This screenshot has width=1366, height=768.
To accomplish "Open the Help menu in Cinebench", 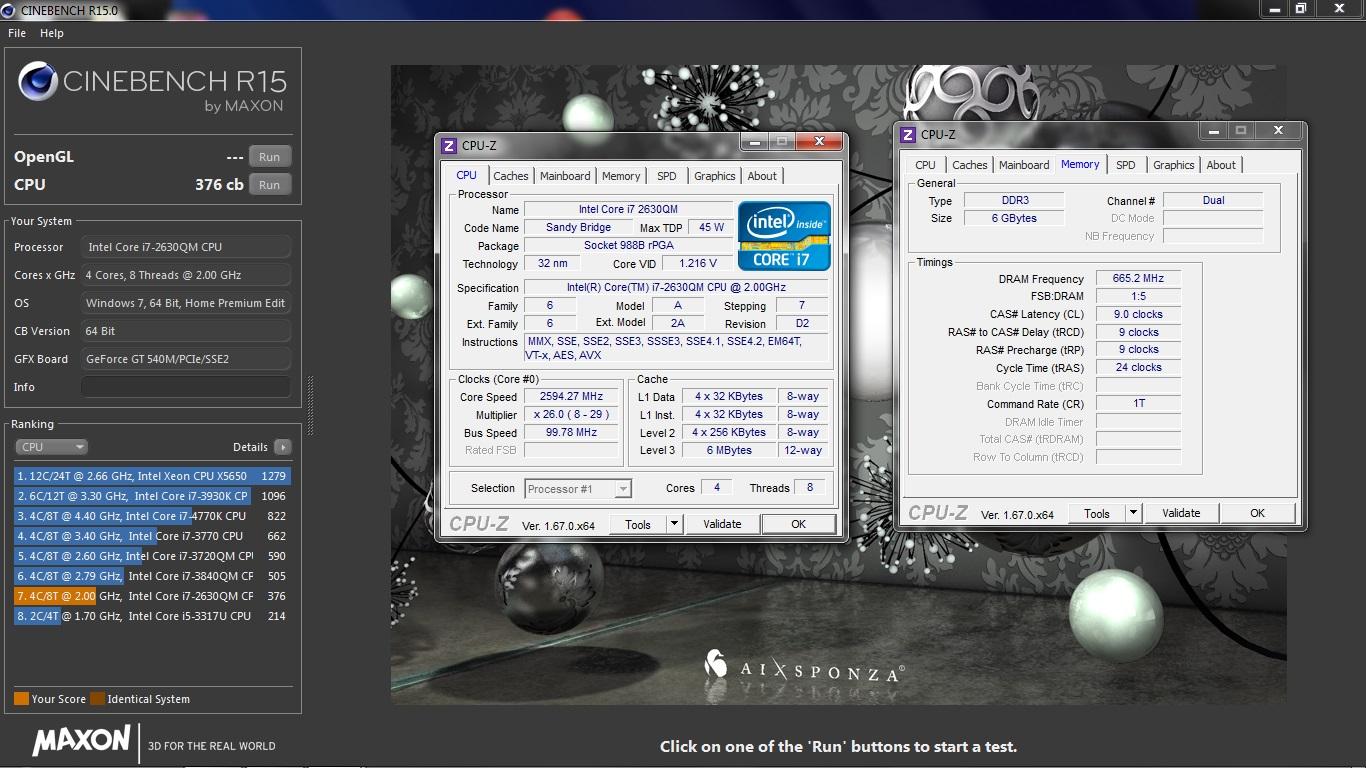I will point(52,33).
